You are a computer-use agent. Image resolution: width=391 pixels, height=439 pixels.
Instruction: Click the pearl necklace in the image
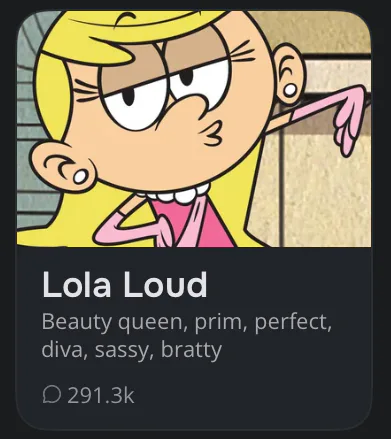coord(175,195)
